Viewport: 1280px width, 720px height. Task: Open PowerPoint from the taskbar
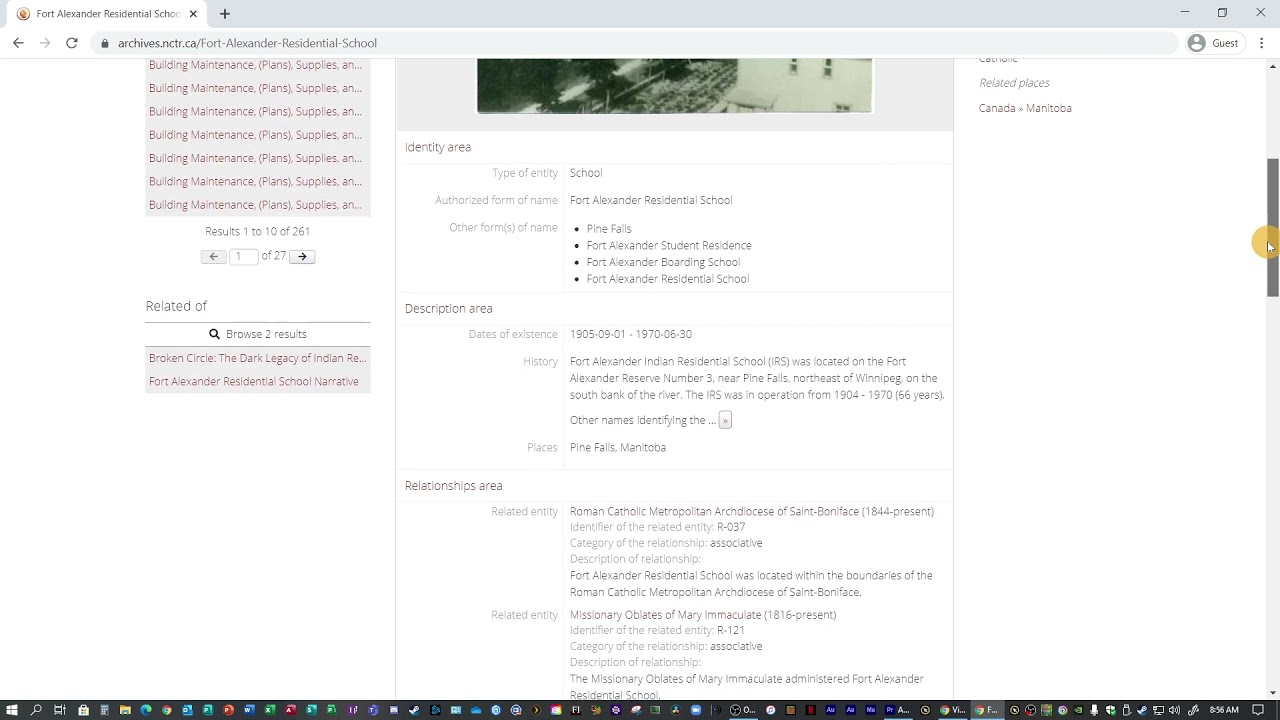point(229,710)
